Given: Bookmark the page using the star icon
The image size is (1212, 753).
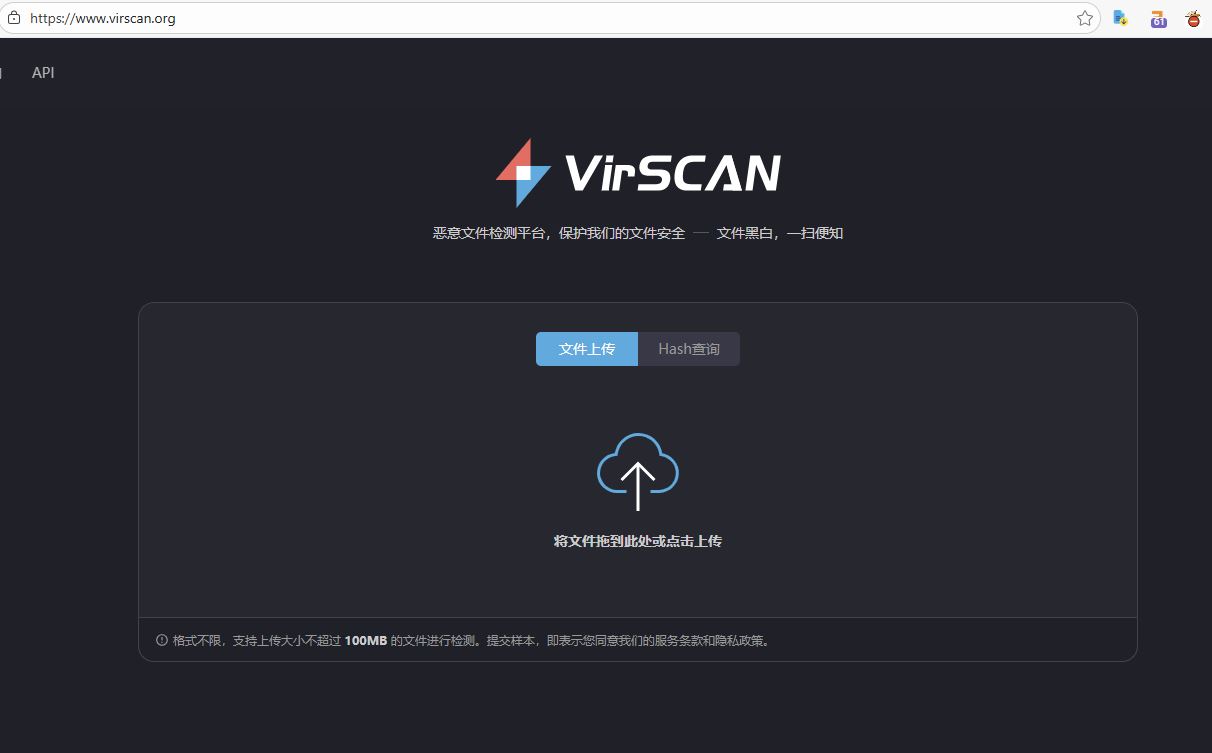Looking at the screenshot, I should pyautogui.click(x=1084, y=17).
